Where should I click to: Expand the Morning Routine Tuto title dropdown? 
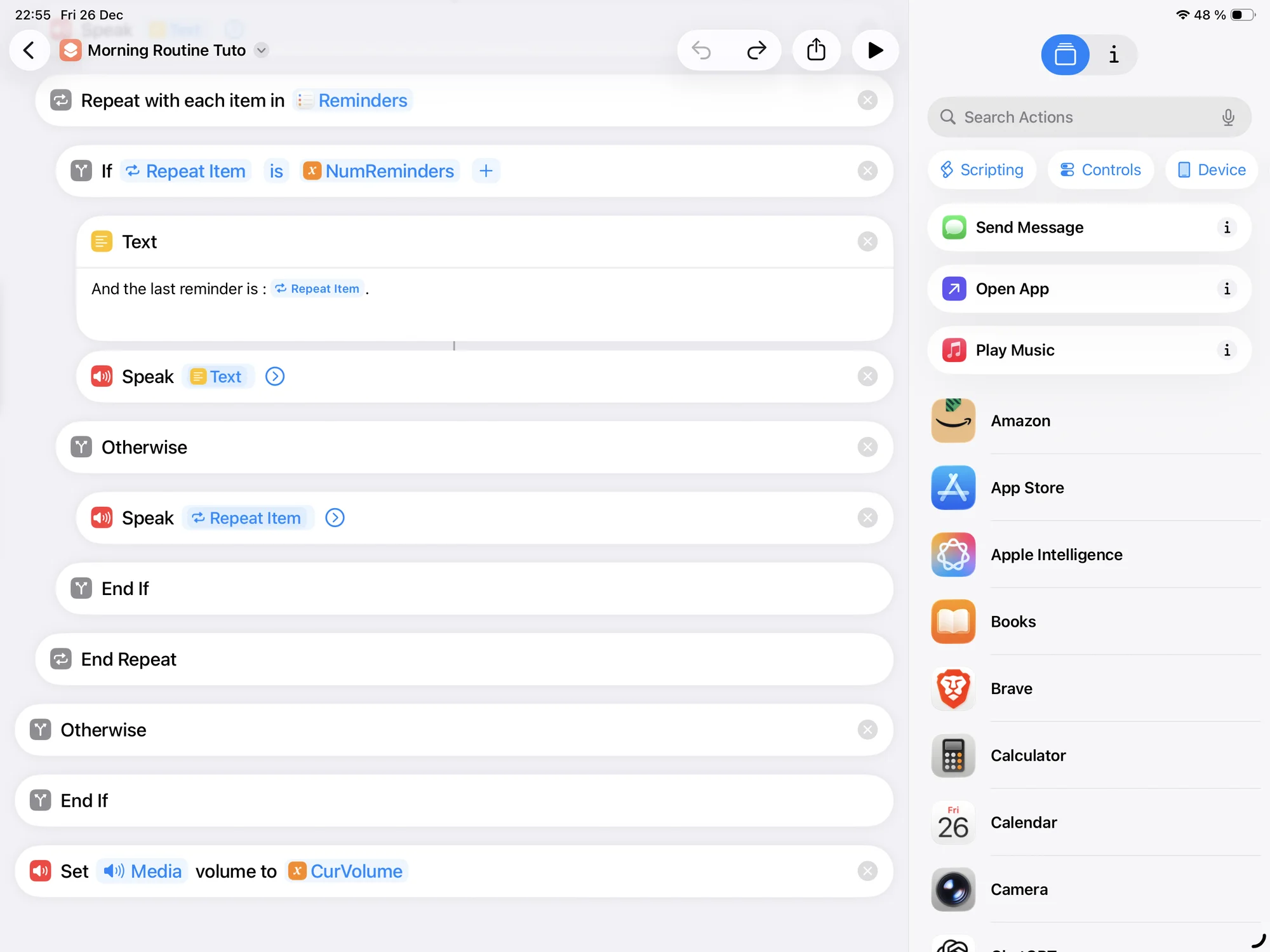coord(262,50)
